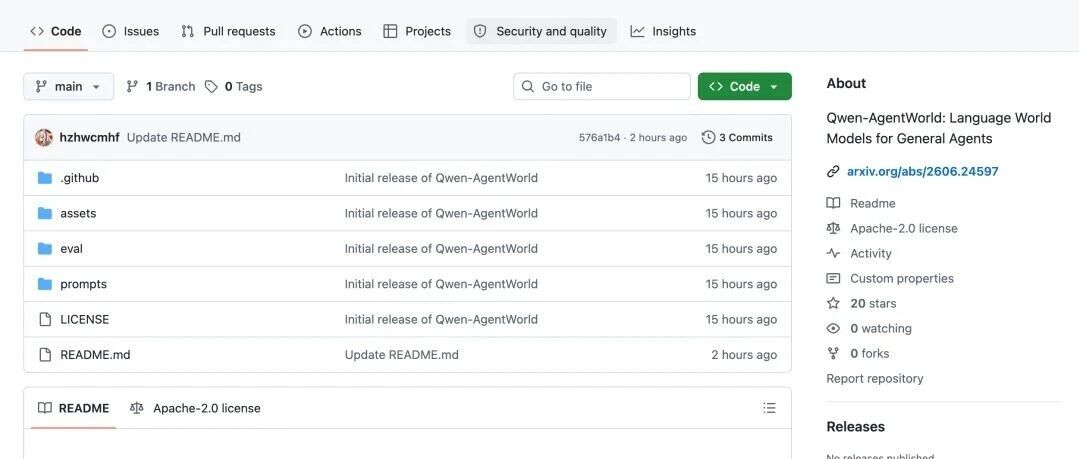Switch to the Actions tab
This screenshot has height=459, width=1079.
tap(330, 31)
